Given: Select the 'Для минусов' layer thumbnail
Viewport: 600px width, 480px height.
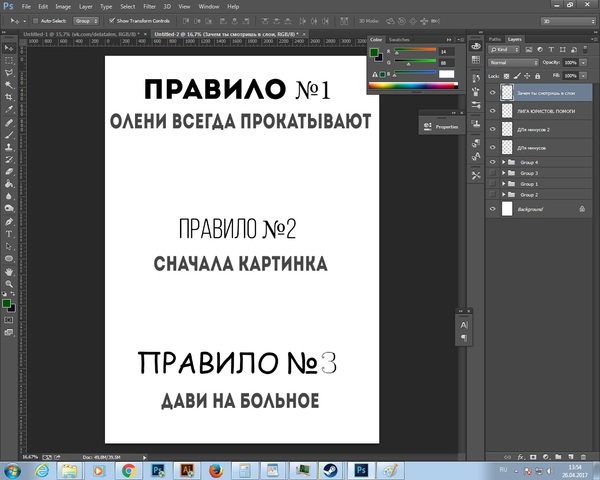Looking at the screenshot, I should coord(507,147).
